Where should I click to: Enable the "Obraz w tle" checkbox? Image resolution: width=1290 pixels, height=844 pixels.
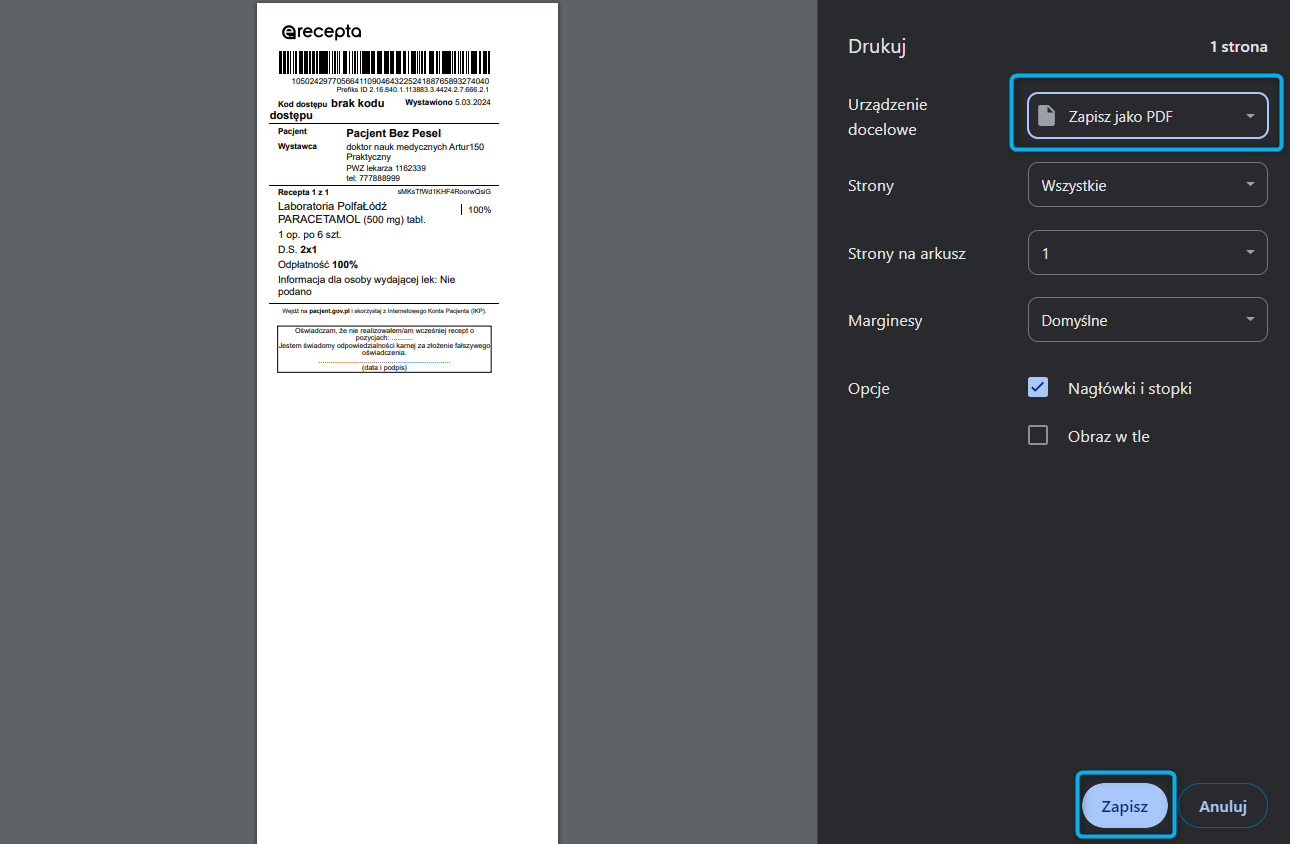1037,435
